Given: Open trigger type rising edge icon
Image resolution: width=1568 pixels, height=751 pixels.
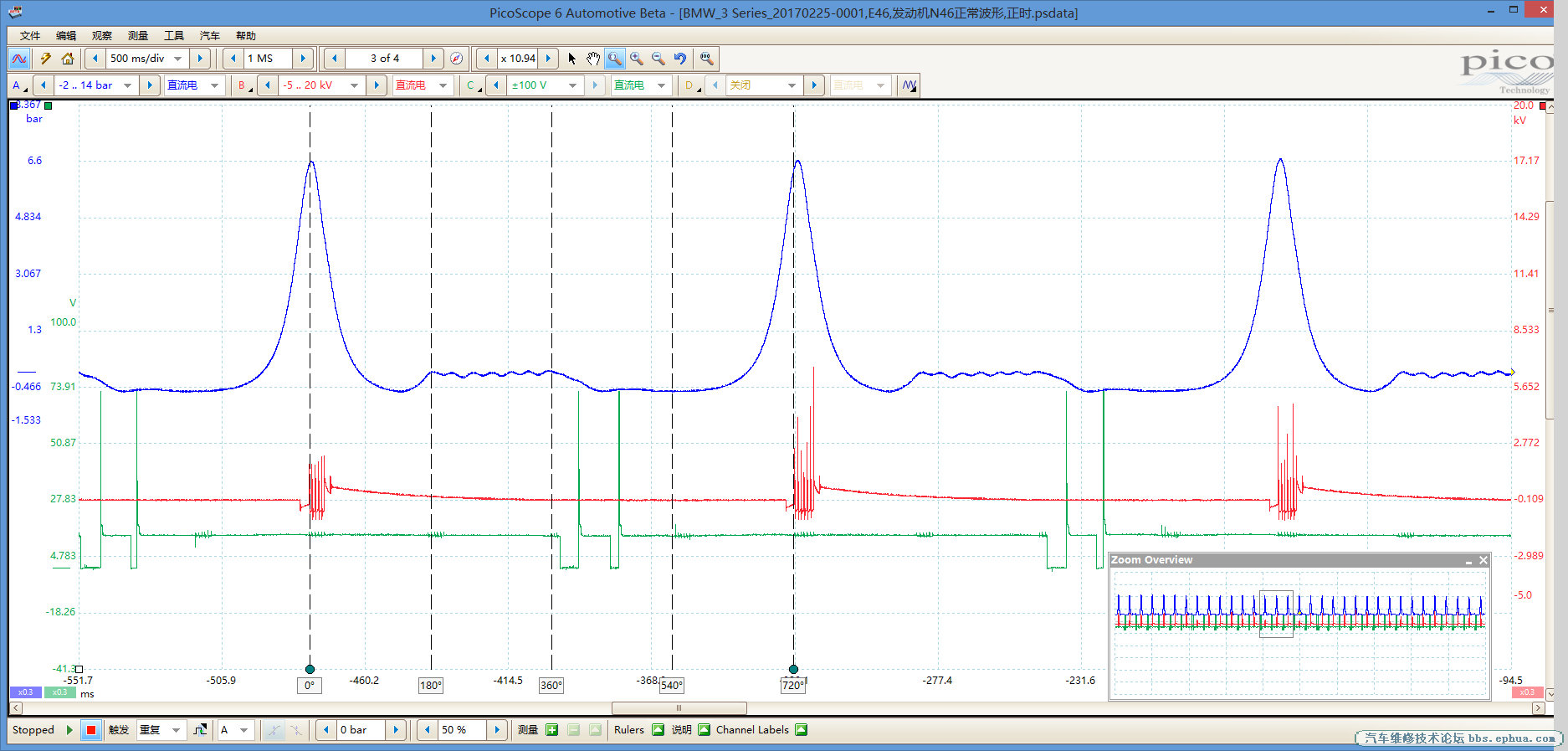Looking at the screenshot, I should 200,730.
